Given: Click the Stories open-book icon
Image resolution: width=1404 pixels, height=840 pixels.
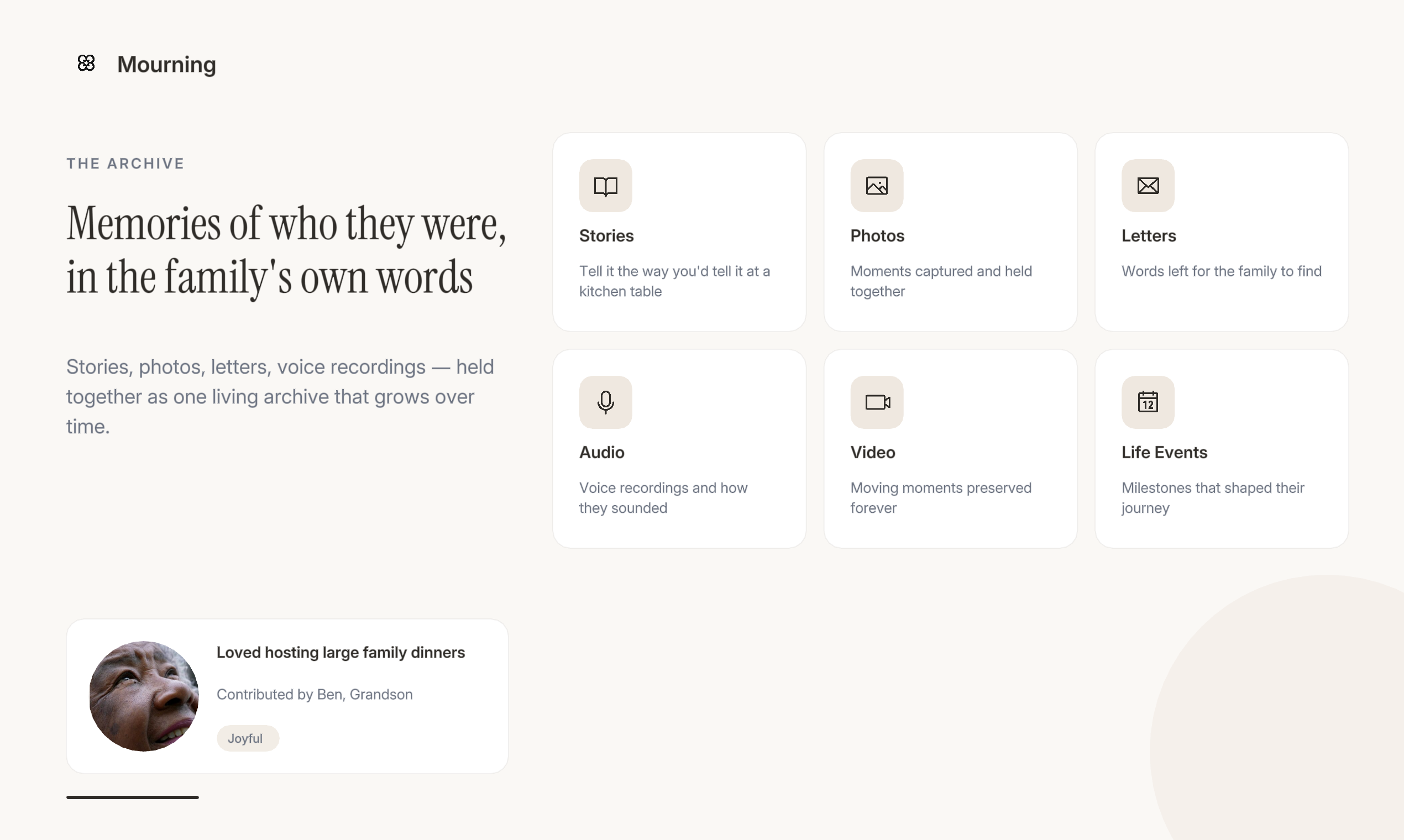Looking at the screenshot, I should [x=605, y=186].
